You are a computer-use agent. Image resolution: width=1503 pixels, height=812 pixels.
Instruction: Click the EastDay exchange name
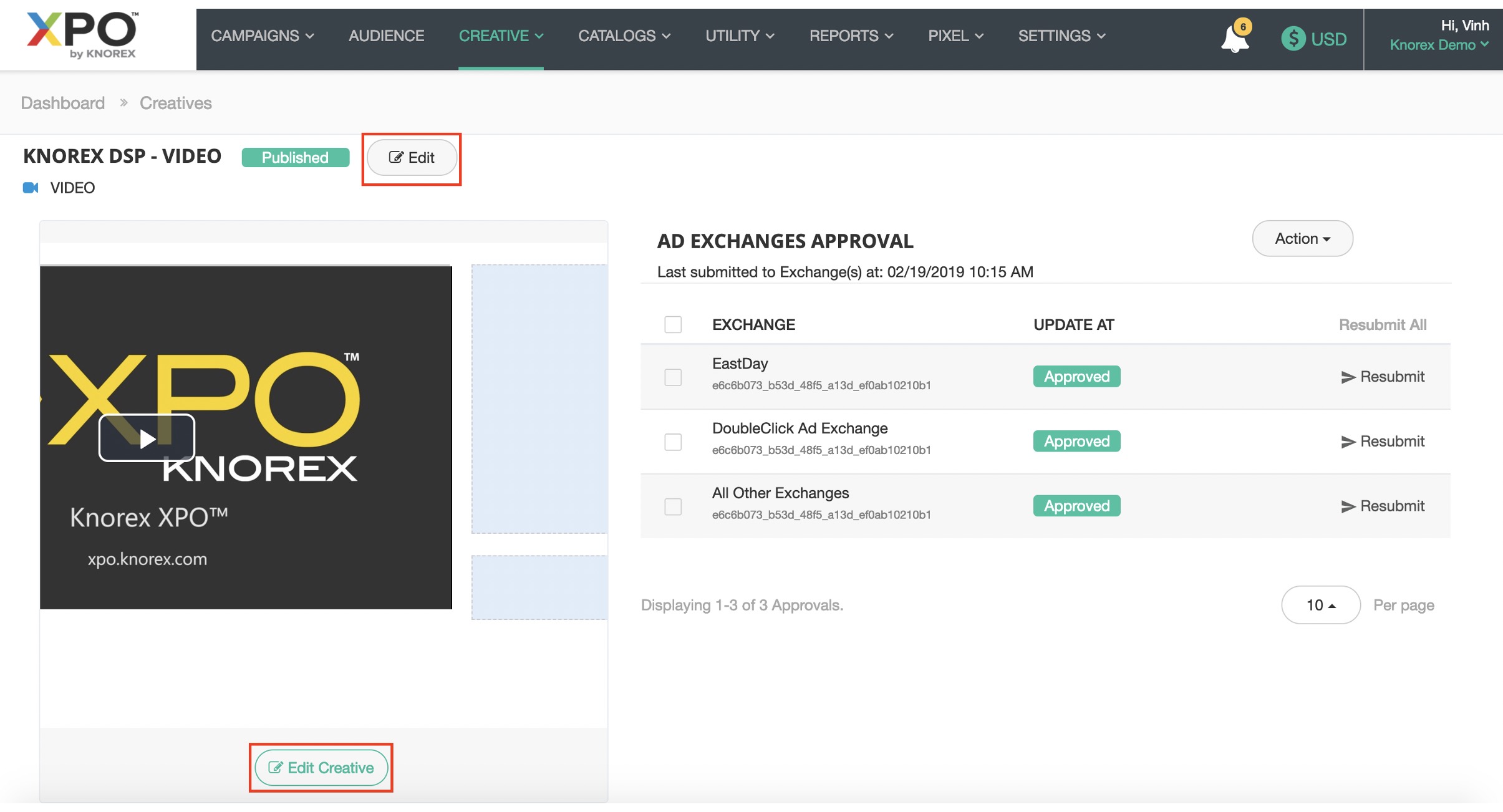point(740,364)
